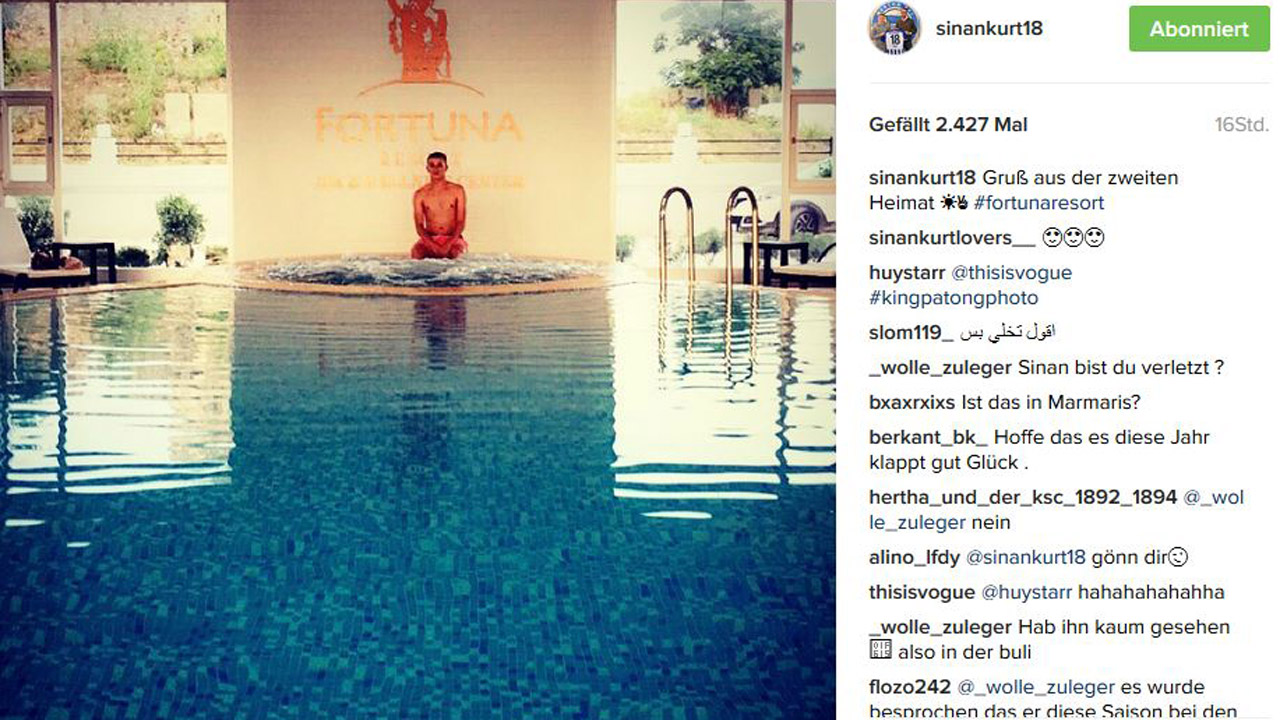Viewport: 1280px width, 720px height.
Task: Click the green Abonniert button
Action: (x=1199, y=29)
